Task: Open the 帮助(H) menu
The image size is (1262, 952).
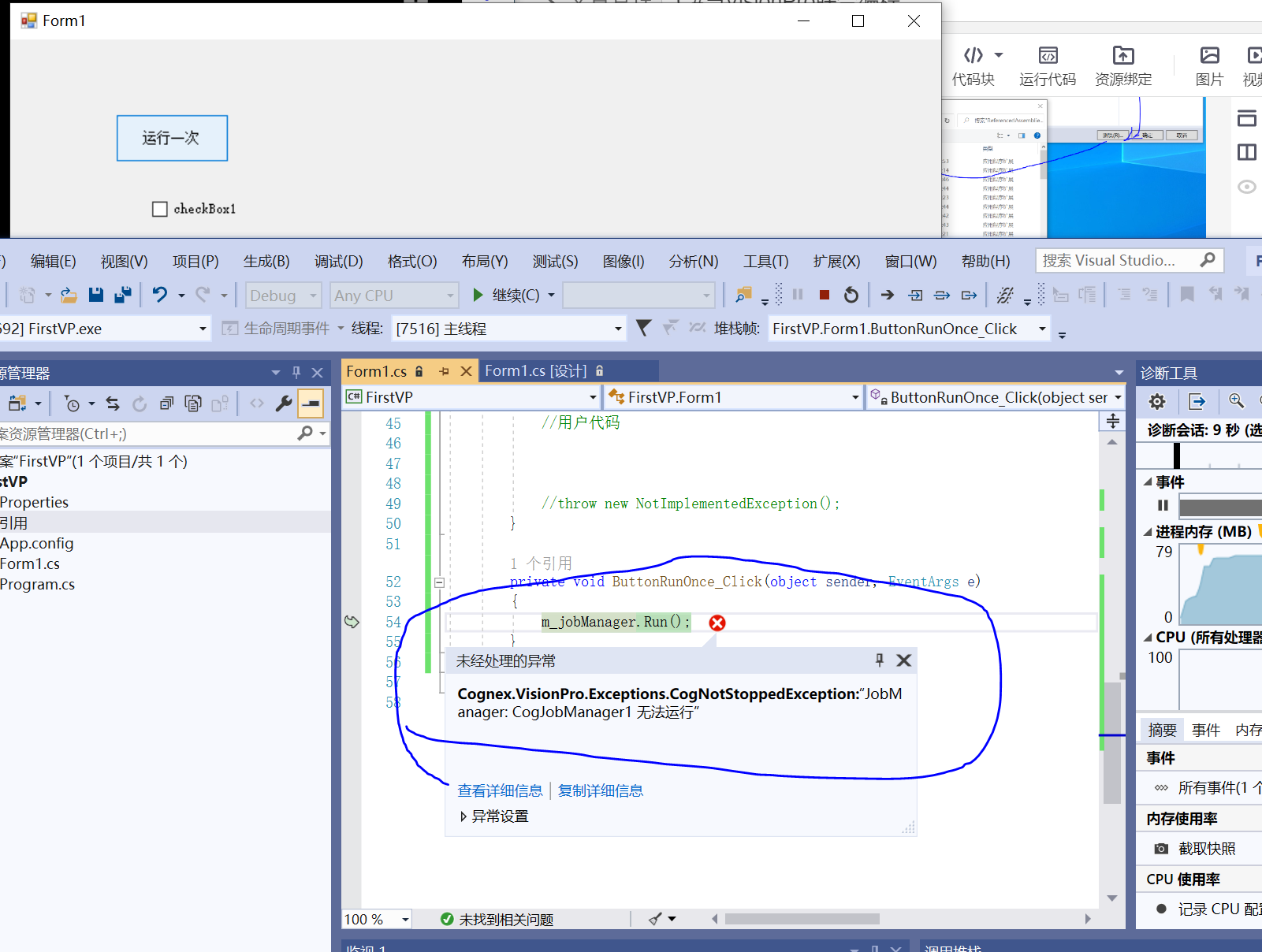Action: pyautogui.click(x=985, y=261)
